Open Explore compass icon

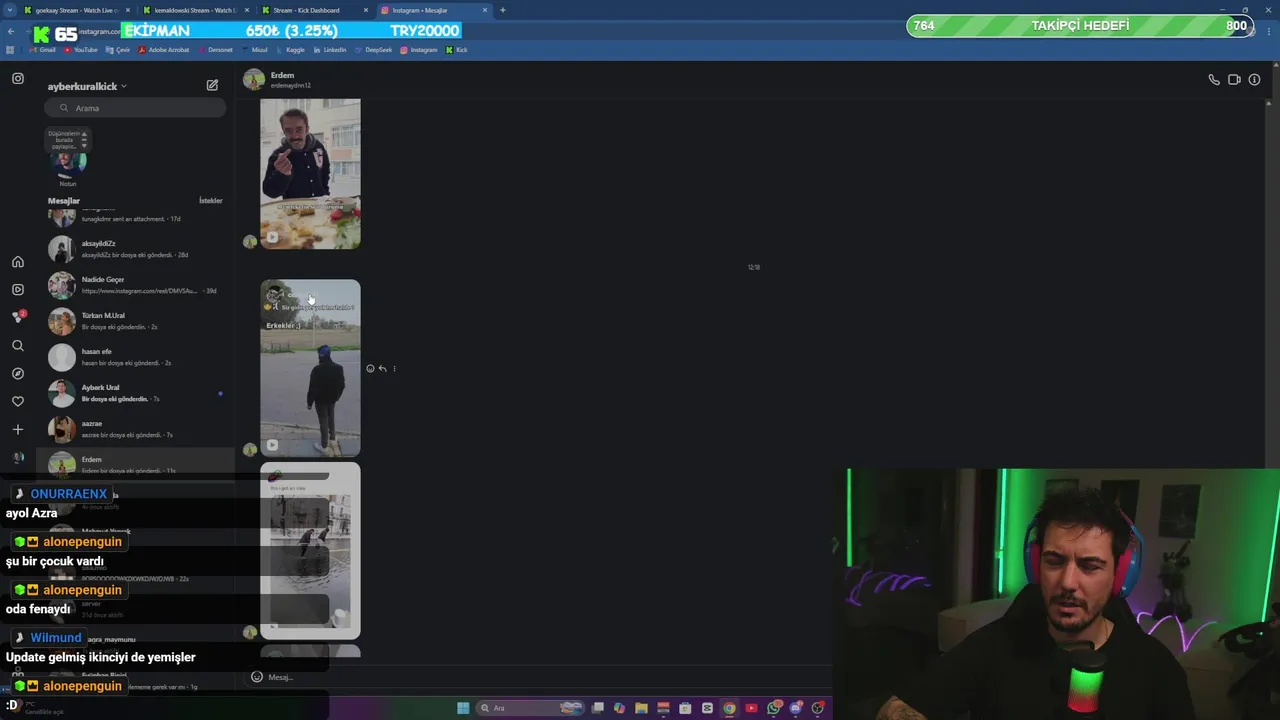(18, 373)
